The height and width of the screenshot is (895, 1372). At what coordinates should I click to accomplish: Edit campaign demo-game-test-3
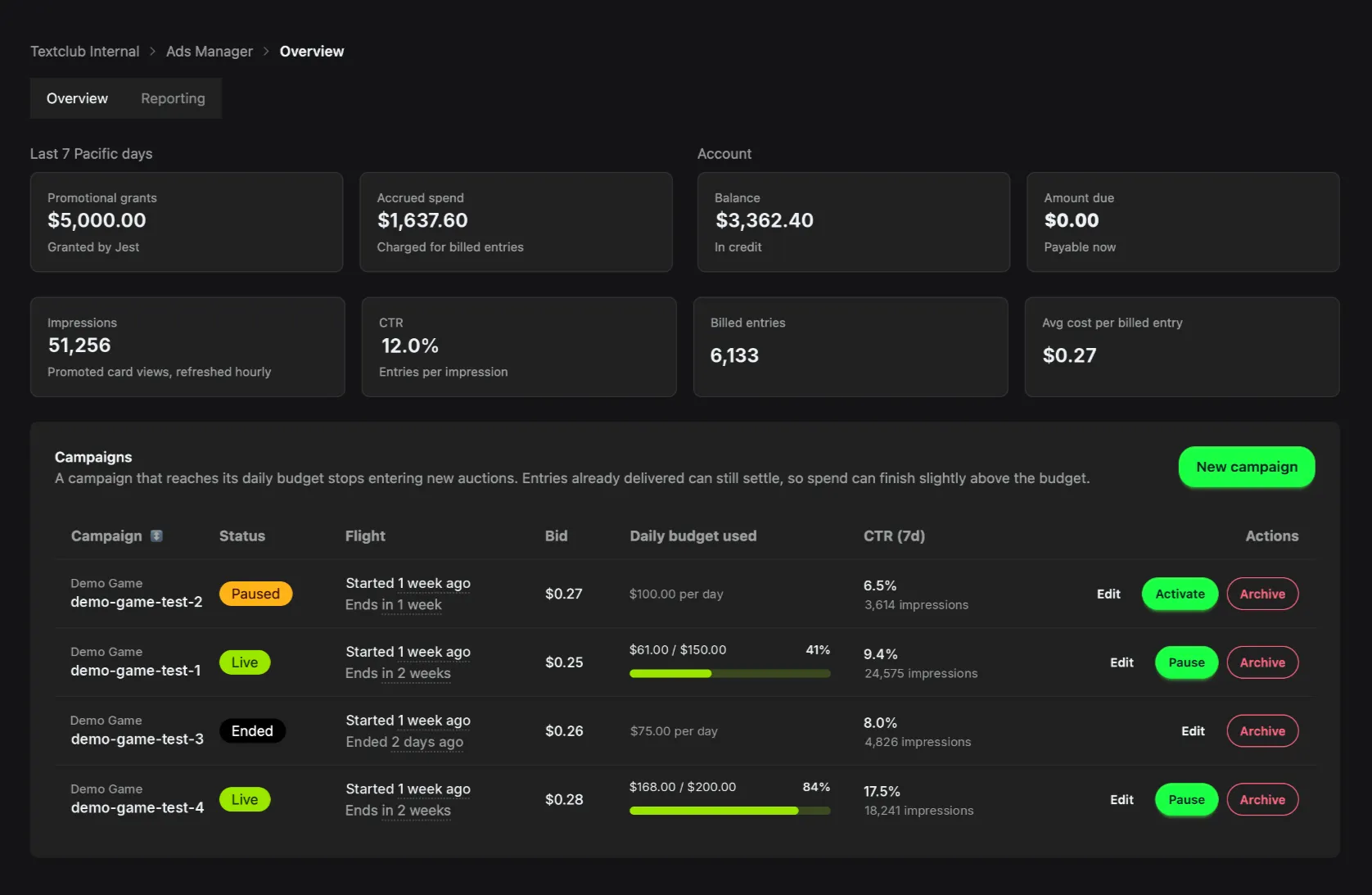click(1193, 731)
